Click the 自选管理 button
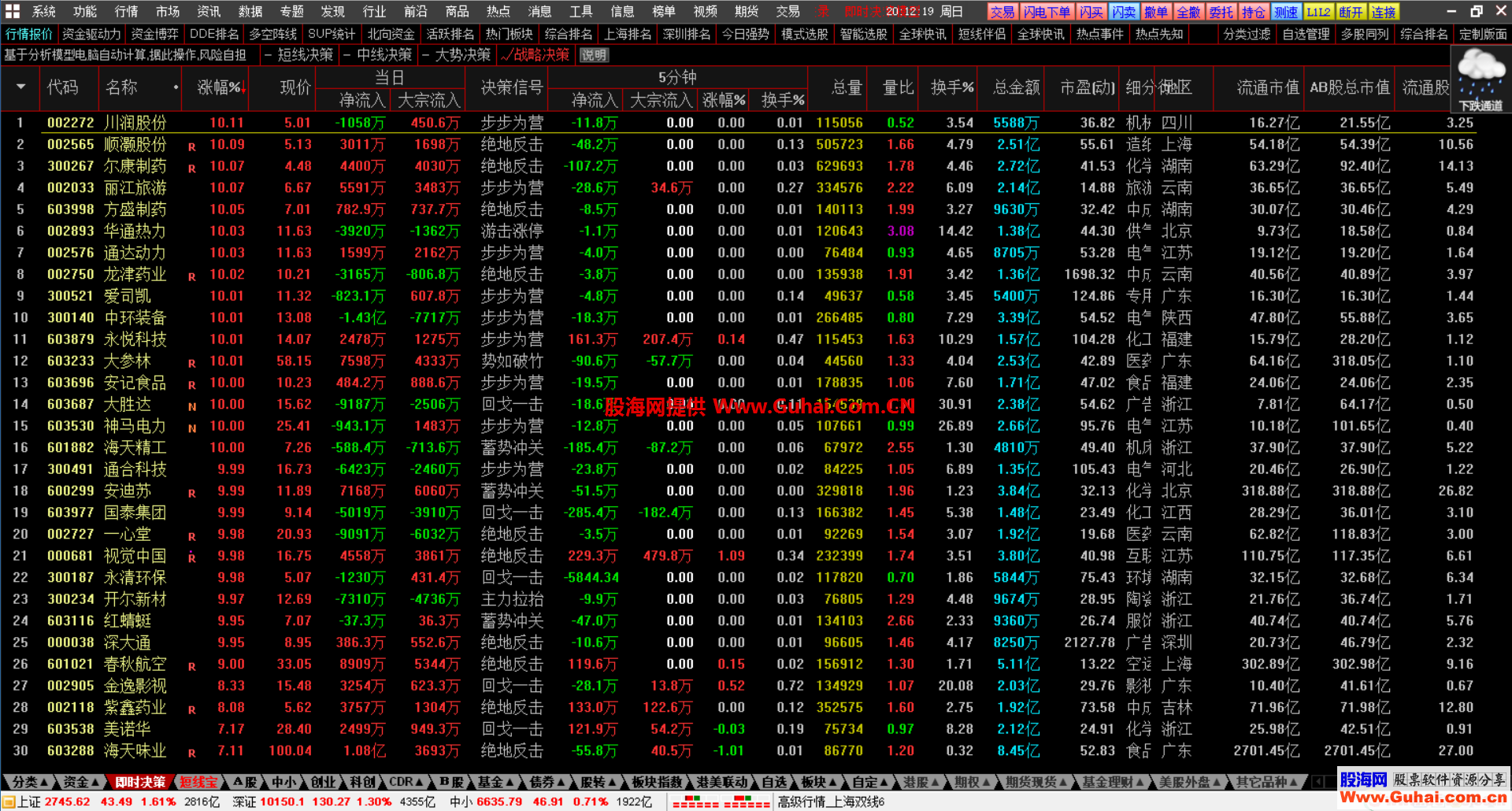Screen dimensions: 1512x811 click(1306, 35)
